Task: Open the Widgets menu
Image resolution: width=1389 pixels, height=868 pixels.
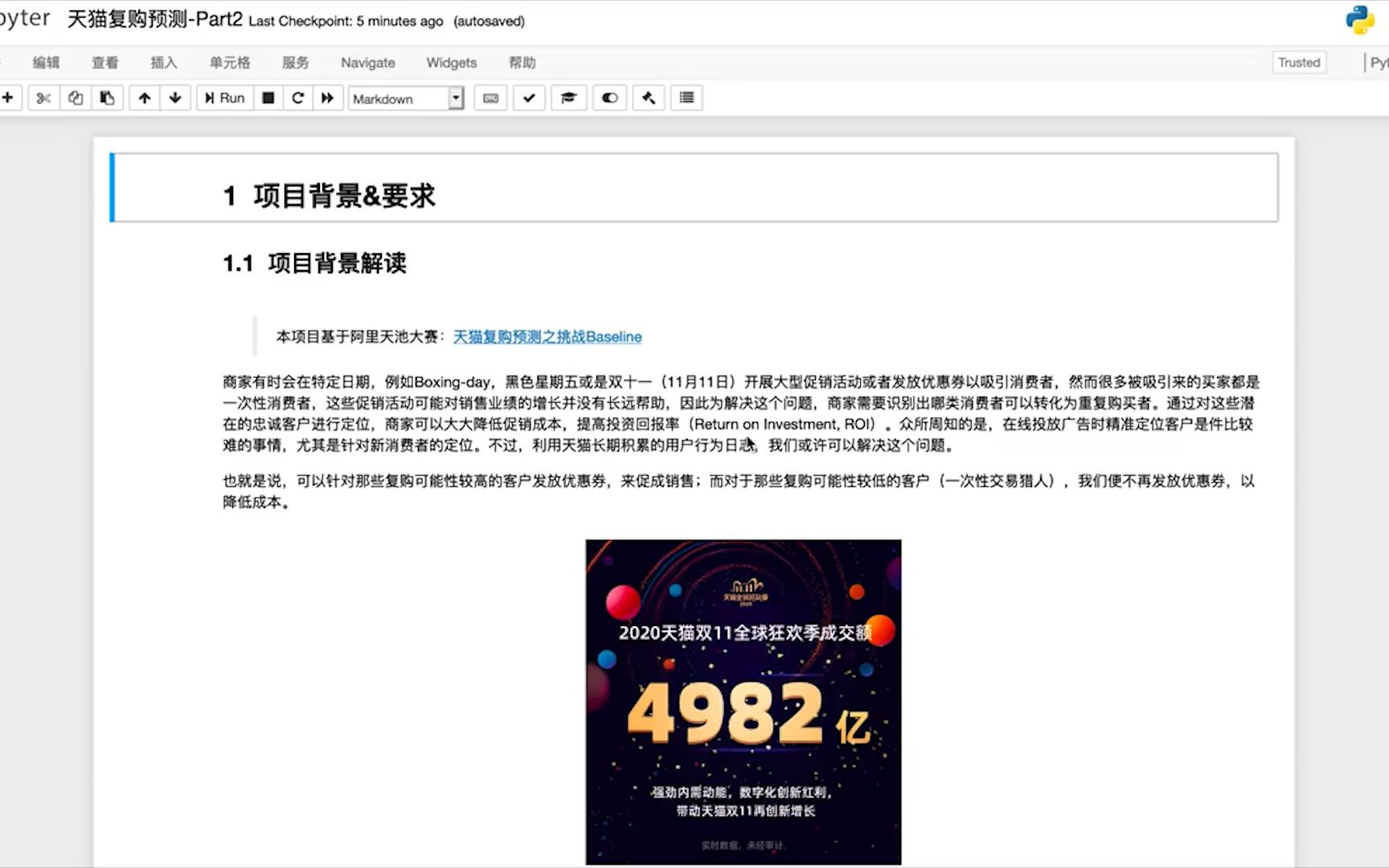Action: pos(451,63)
